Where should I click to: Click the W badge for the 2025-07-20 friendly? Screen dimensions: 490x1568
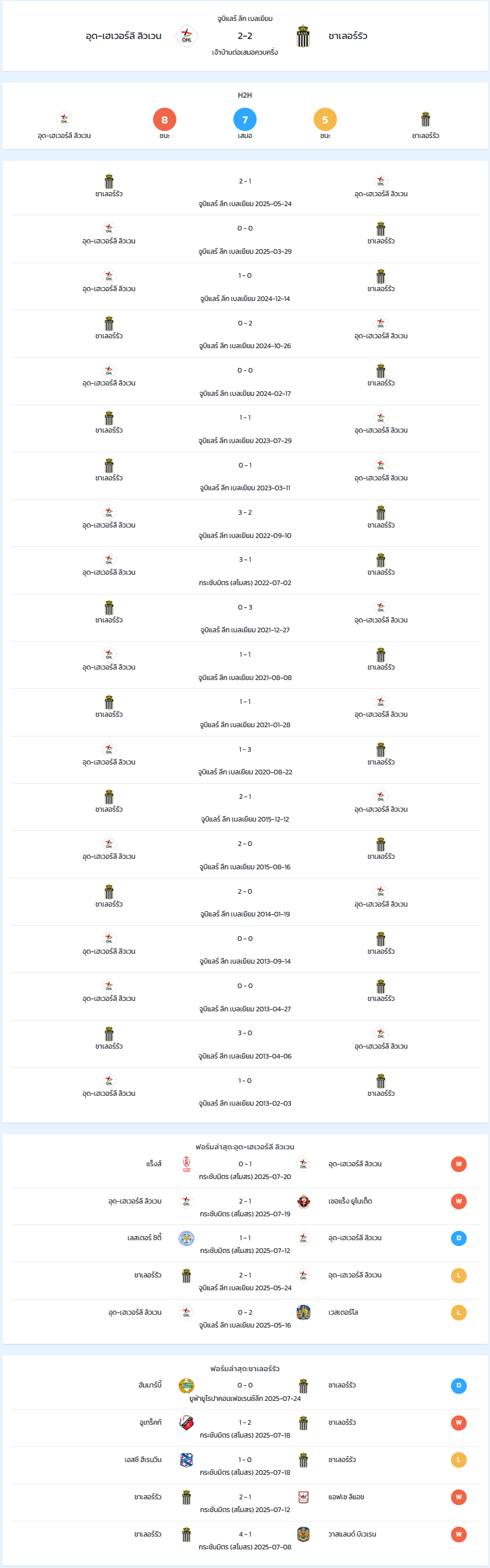tap(459, 1164)
